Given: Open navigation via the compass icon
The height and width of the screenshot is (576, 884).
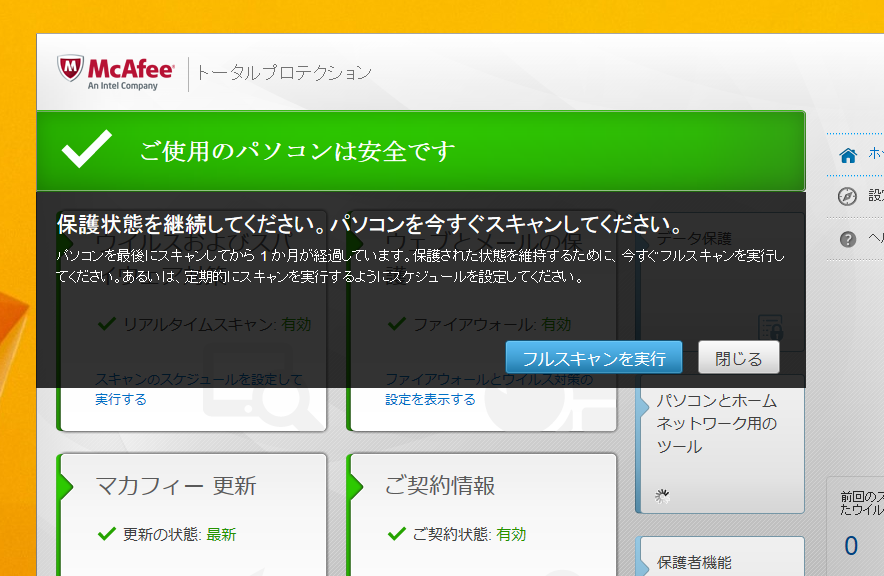Looking at the screenshot, I should tap(847, 196).
